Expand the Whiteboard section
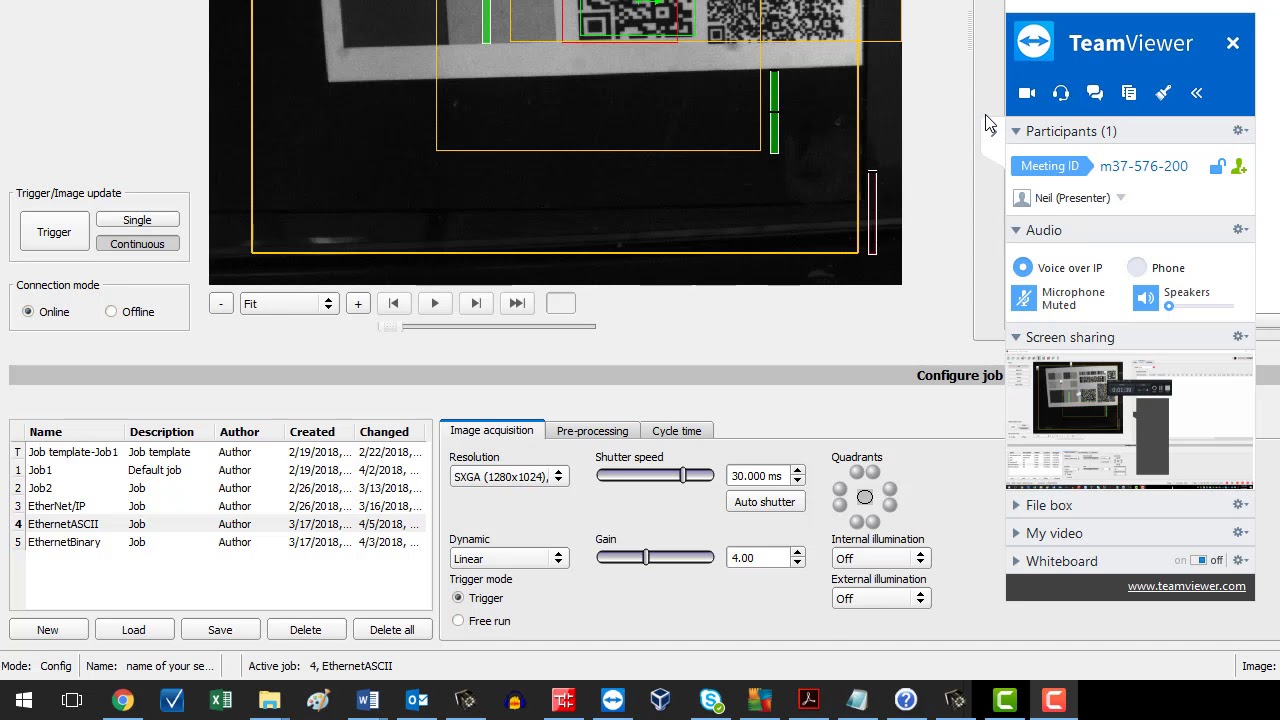The image size is (1280, 720). pos(1016,561)
